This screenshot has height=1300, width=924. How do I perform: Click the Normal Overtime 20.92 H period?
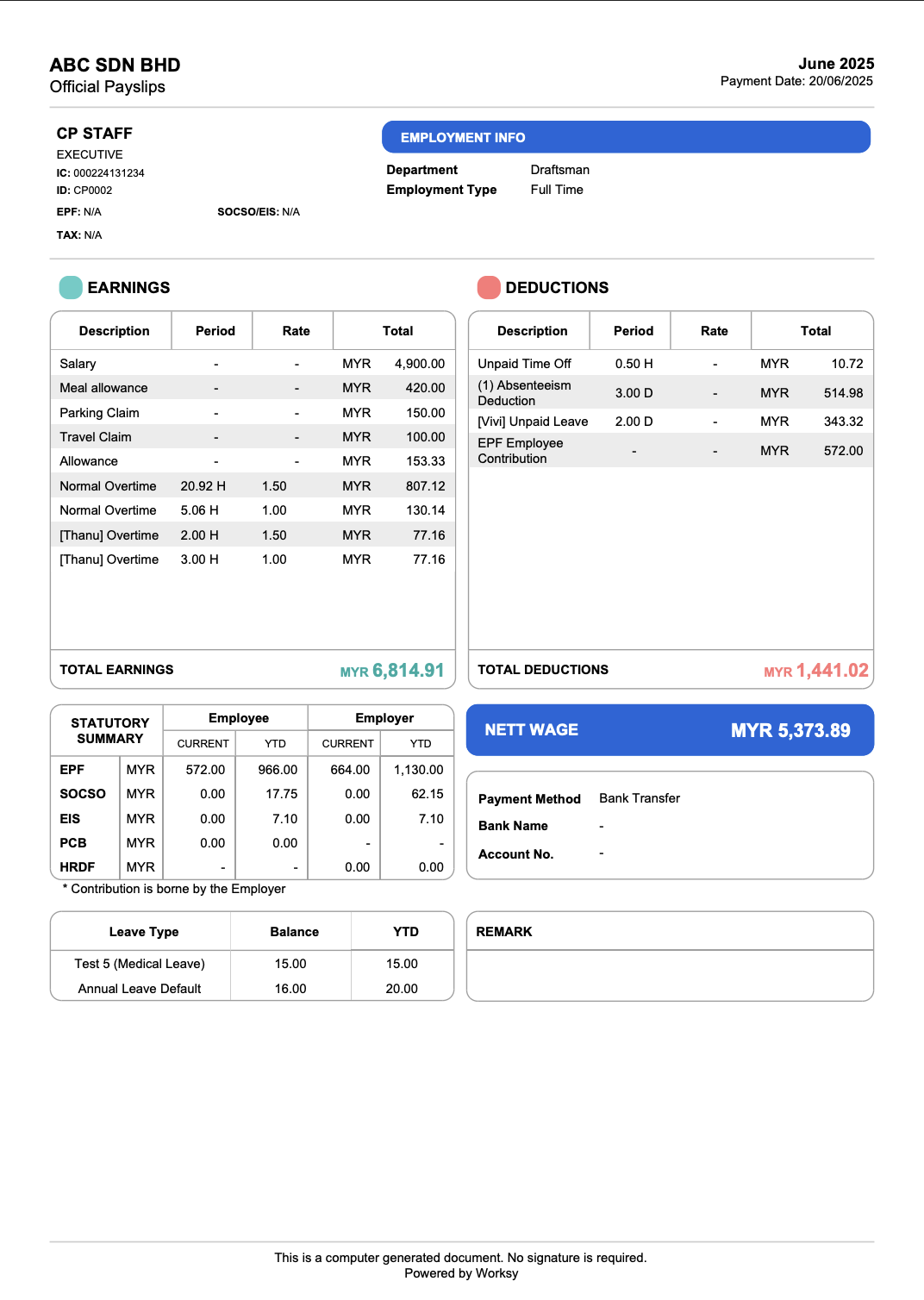(x=203, y=486)
